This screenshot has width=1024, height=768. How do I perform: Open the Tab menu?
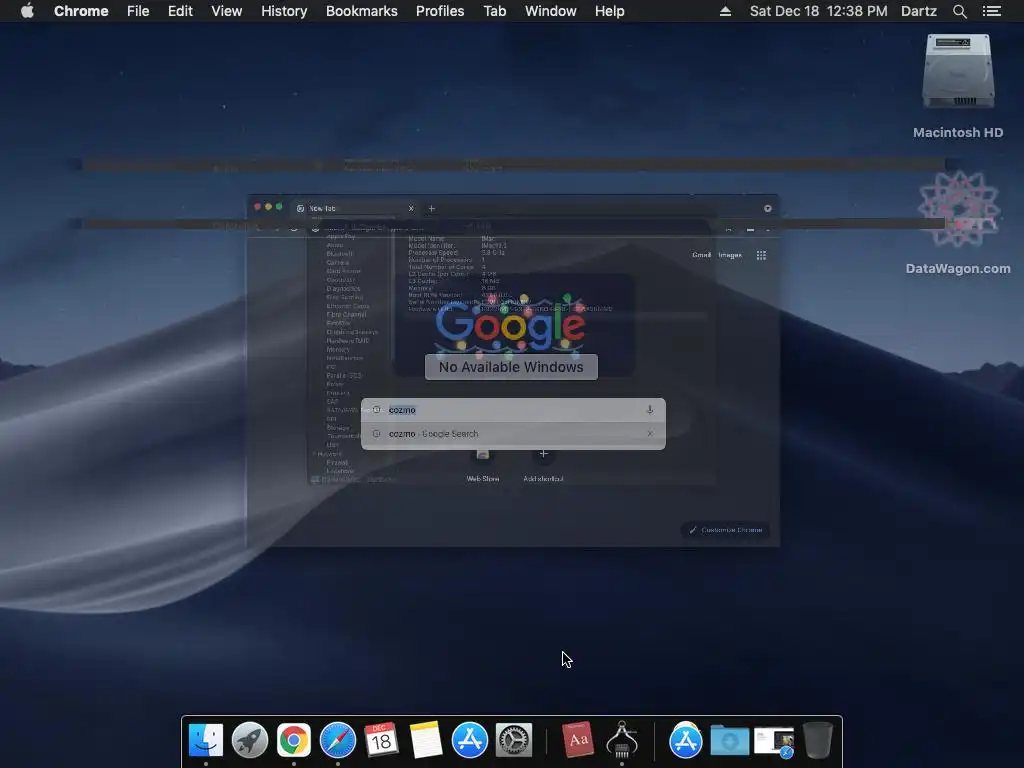point(494,11)
